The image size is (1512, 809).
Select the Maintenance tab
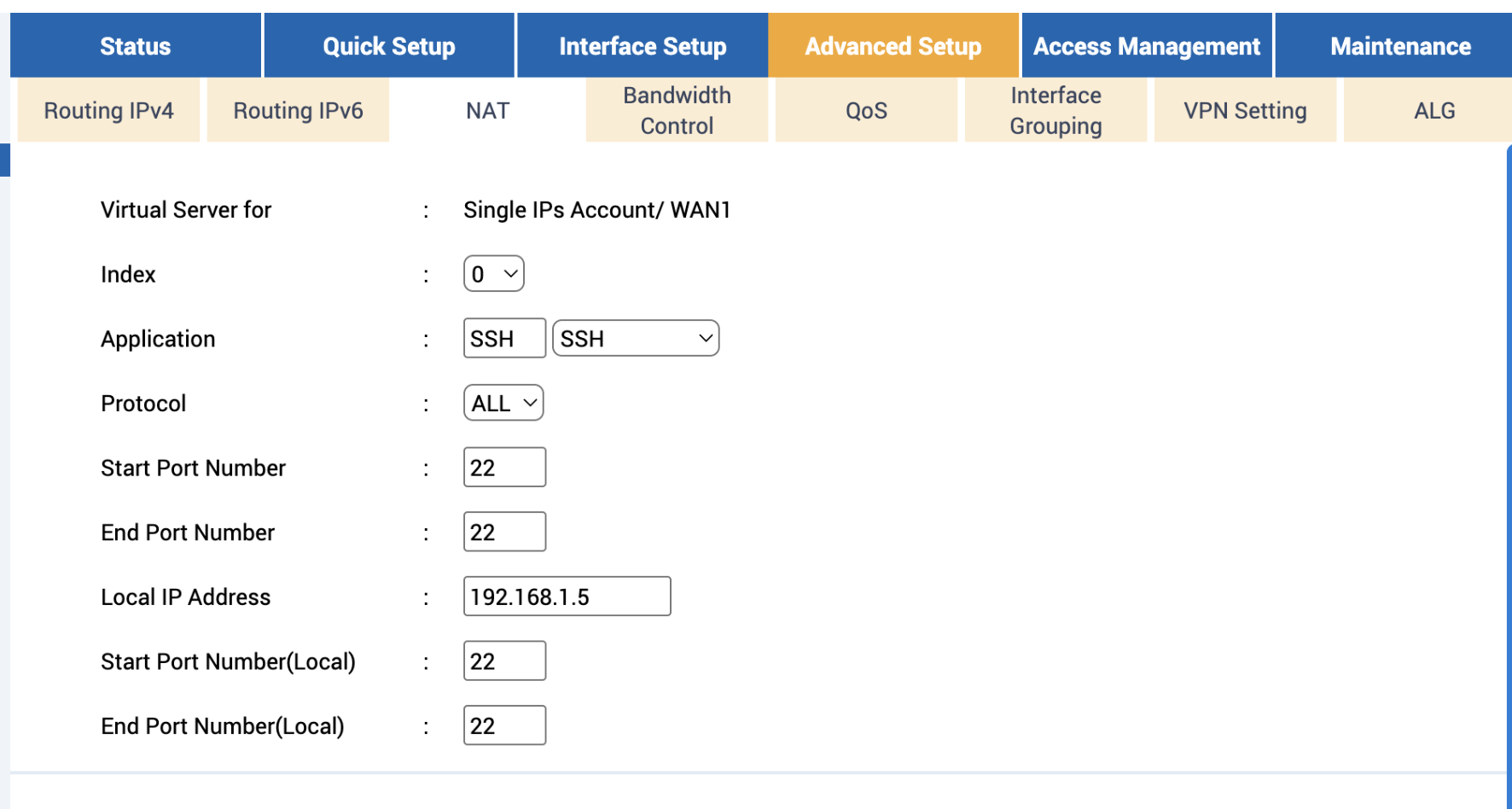pyautogui.click(x=1399, y=46)
